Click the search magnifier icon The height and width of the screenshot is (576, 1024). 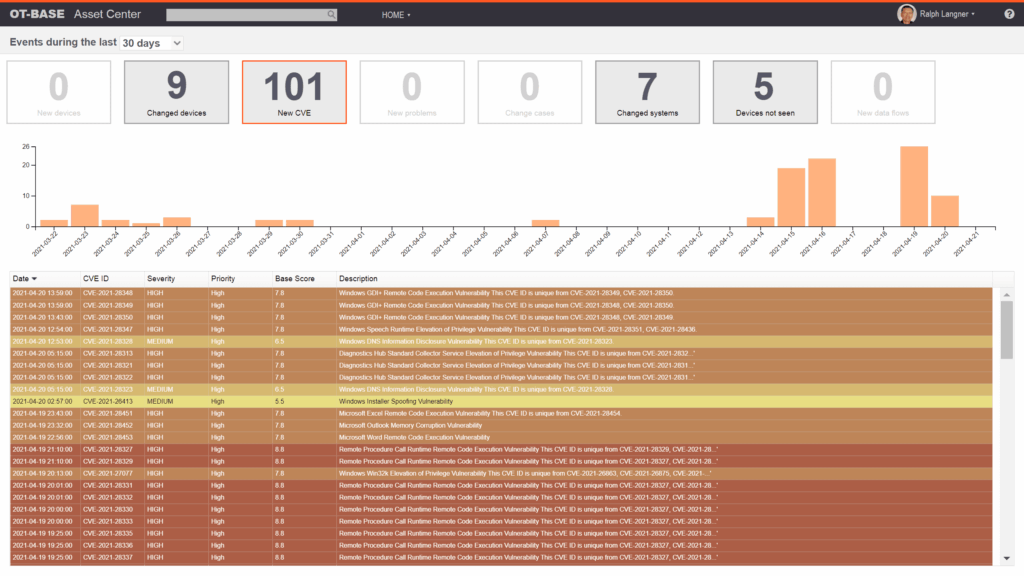tap(332, 15)
